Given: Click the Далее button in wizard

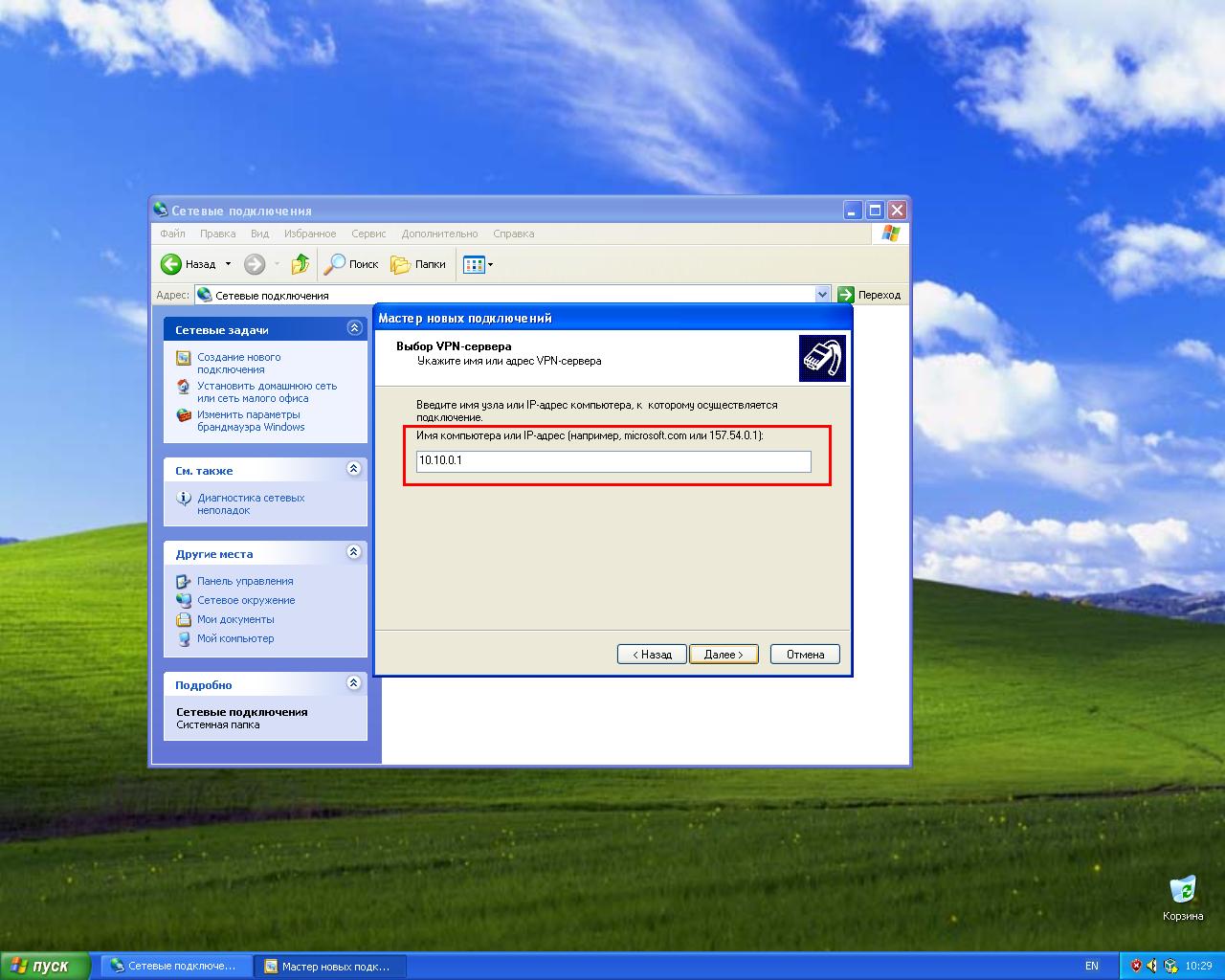Looking at the screenshot, I should coord(724,655).
